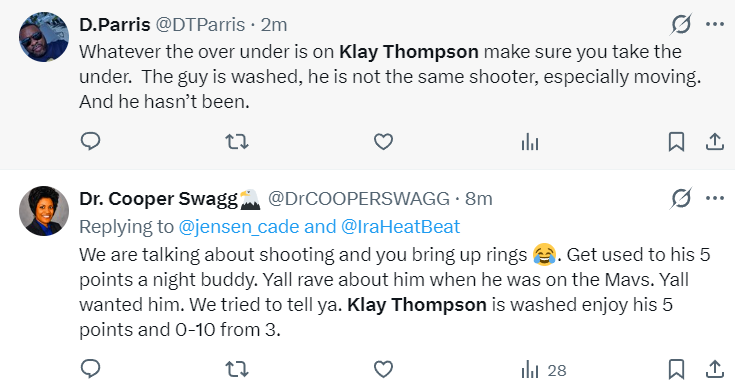Repost the D.Parris tweet

click(x=237, y=141)
